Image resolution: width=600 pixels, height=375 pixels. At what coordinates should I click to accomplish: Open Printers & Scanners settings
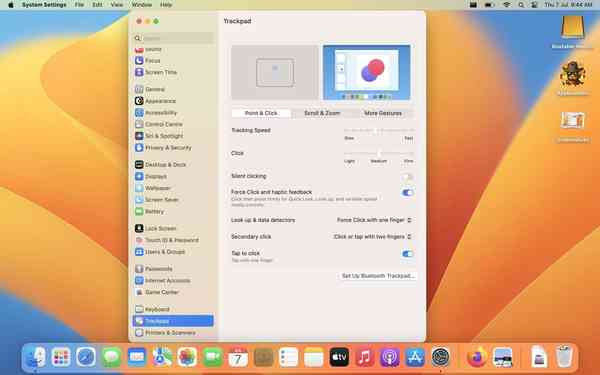[173, 333]
